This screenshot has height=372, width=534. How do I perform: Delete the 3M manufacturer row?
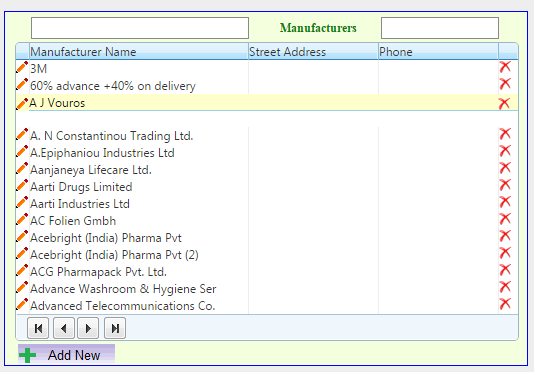click(x=505, y=67)
